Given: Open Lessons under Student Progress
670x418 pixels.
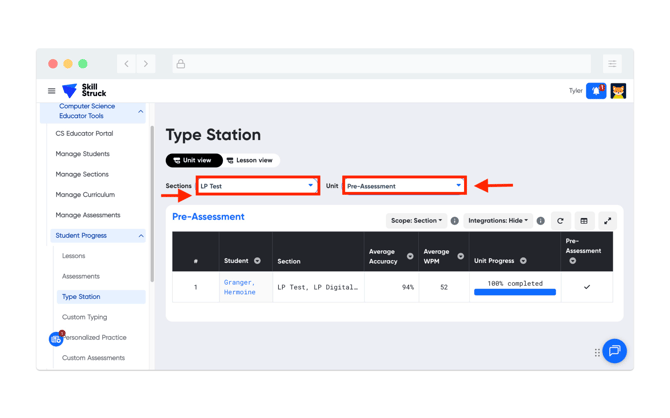Looking at the screenshot, I should click(x=73, y=256).
